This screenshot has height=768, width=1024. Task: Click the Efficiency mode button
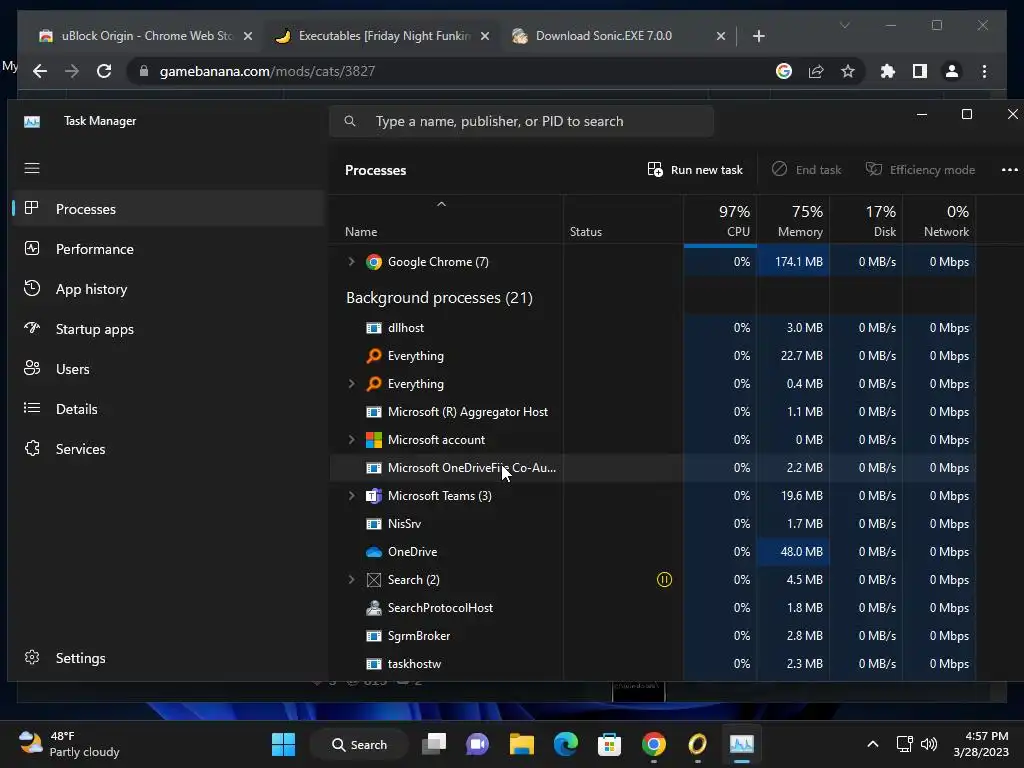920,170
